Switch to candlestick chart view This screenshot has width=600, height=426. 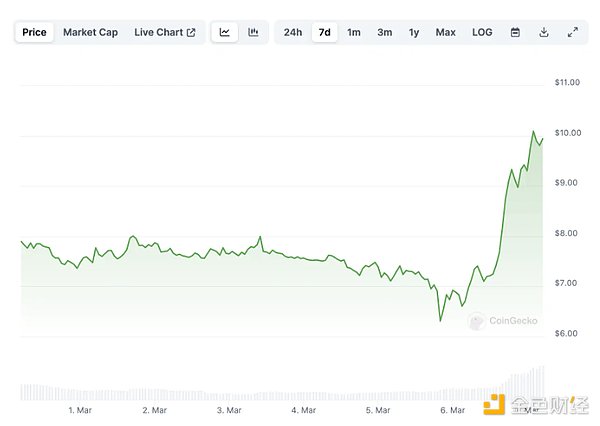(x=254, y=32)
